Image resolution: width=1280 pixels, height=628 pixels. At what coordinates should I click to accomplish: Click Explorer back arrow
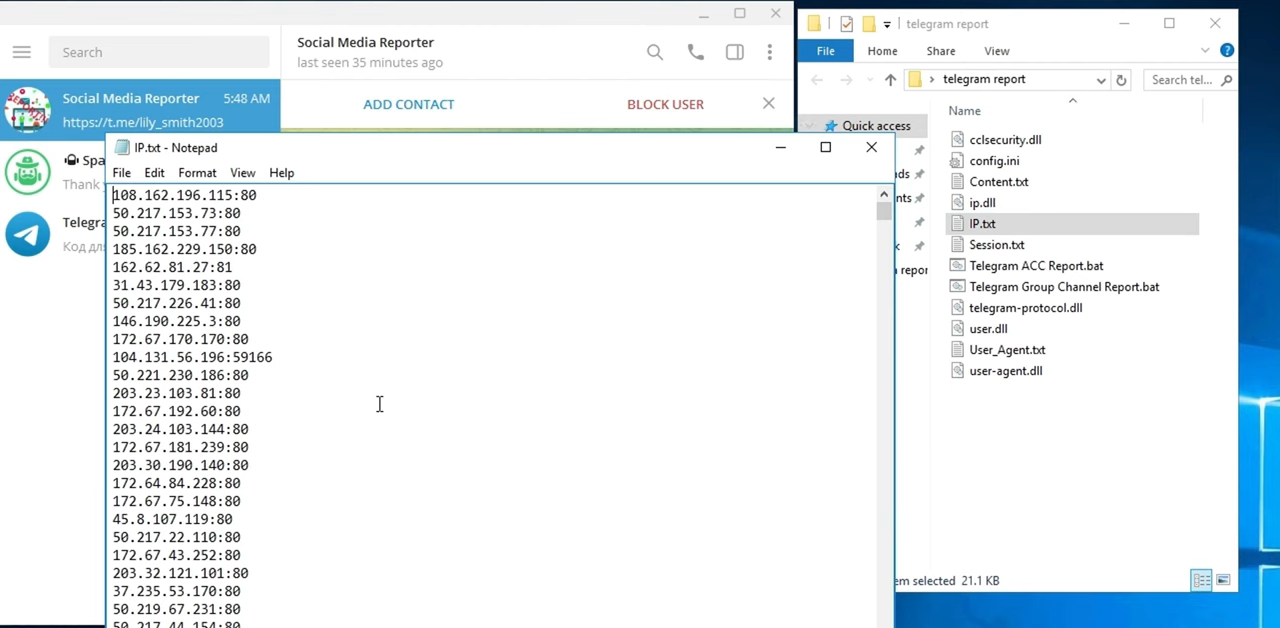click(817, 80)
